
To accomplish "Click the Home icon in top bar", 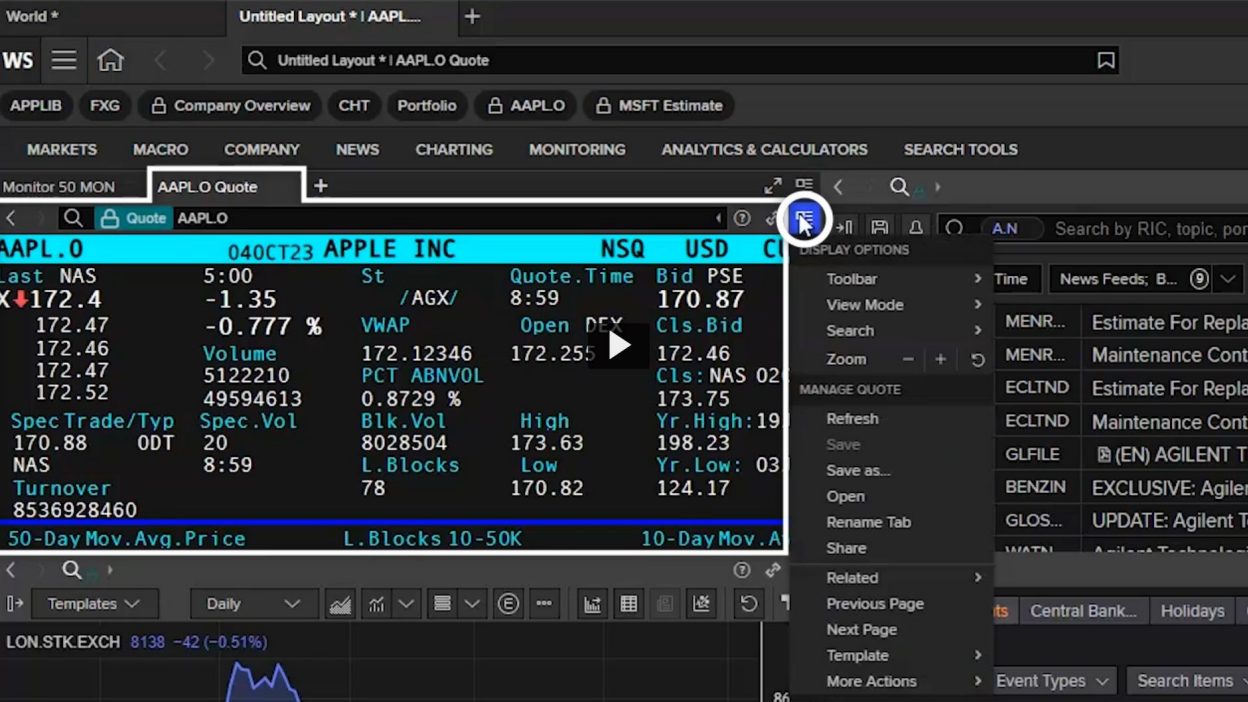I will tap(110, 60).
